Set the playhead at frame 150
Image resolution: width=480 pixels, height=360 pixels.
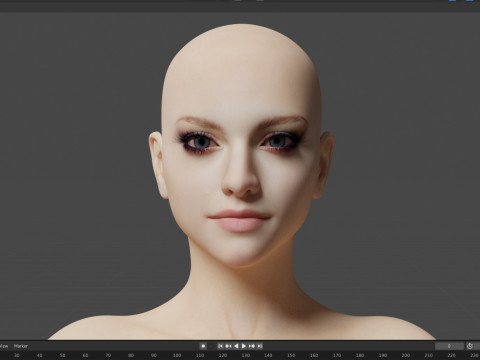(x=291, y=356)
